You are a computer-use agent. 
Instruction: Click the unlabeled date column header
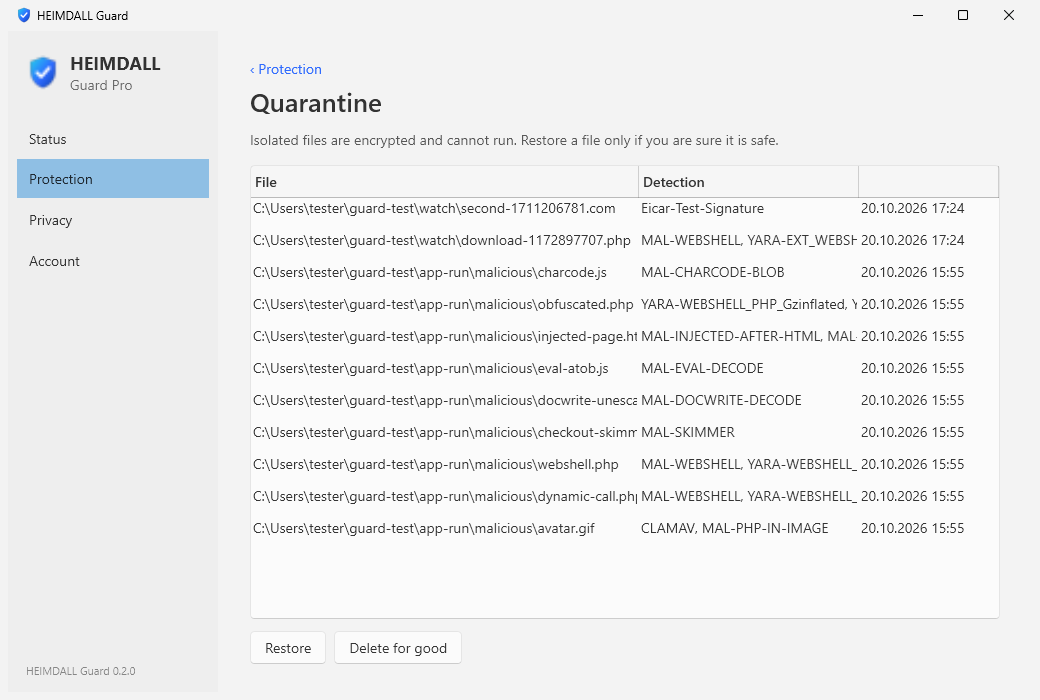click(929, 182)
